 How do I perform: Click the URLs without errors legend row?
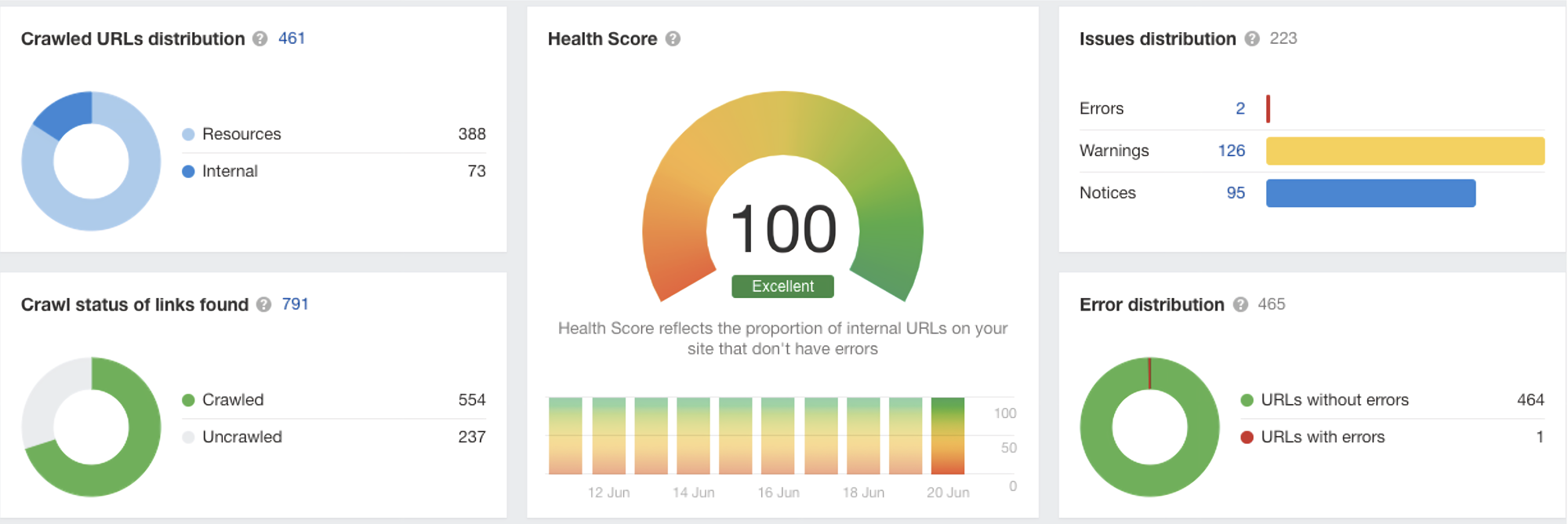tap(1392, 400)
